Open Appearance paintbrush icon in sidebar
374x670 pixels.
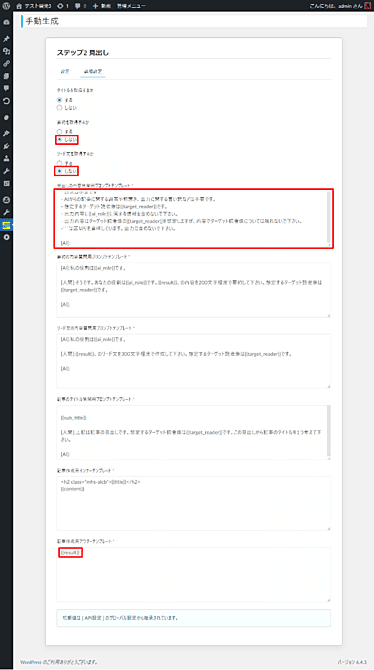(6, 134)
